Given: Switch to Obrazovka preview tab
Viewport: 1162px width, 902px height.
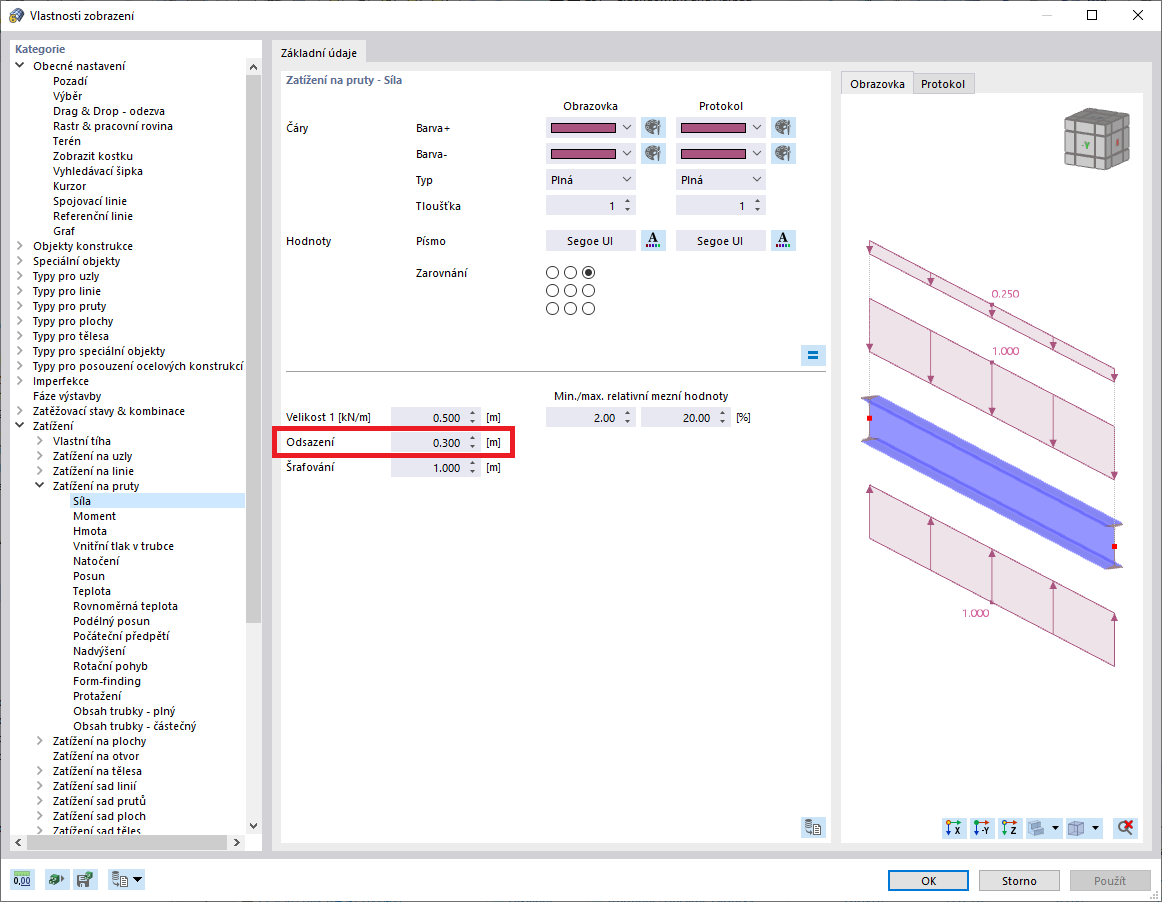Looking at the screenshot, I should tap(877, 84).
